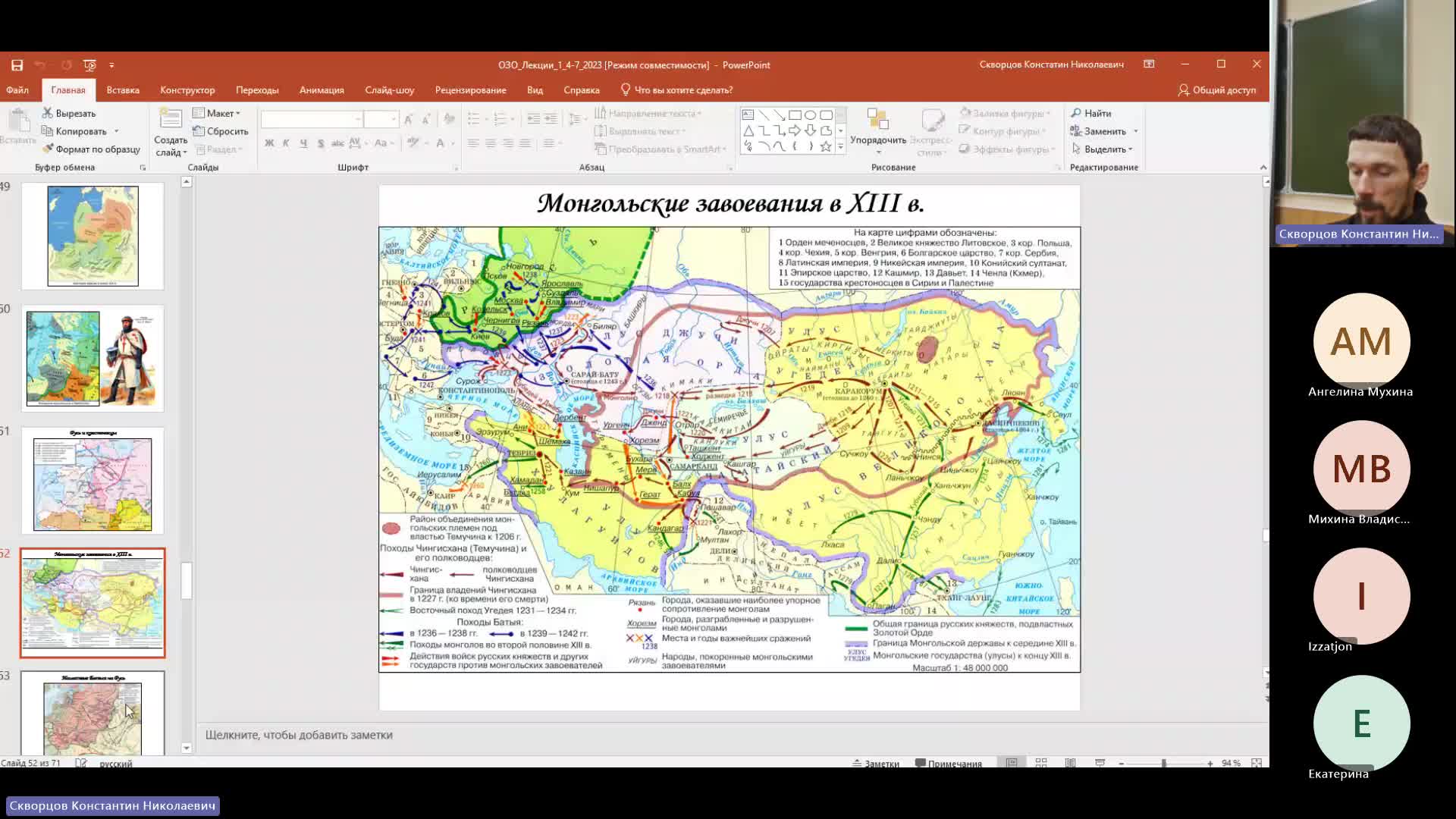Screen dimensions: 1456x819
Task: Open the Буфер обмена dialog launcher
Action: coord(143,168)
